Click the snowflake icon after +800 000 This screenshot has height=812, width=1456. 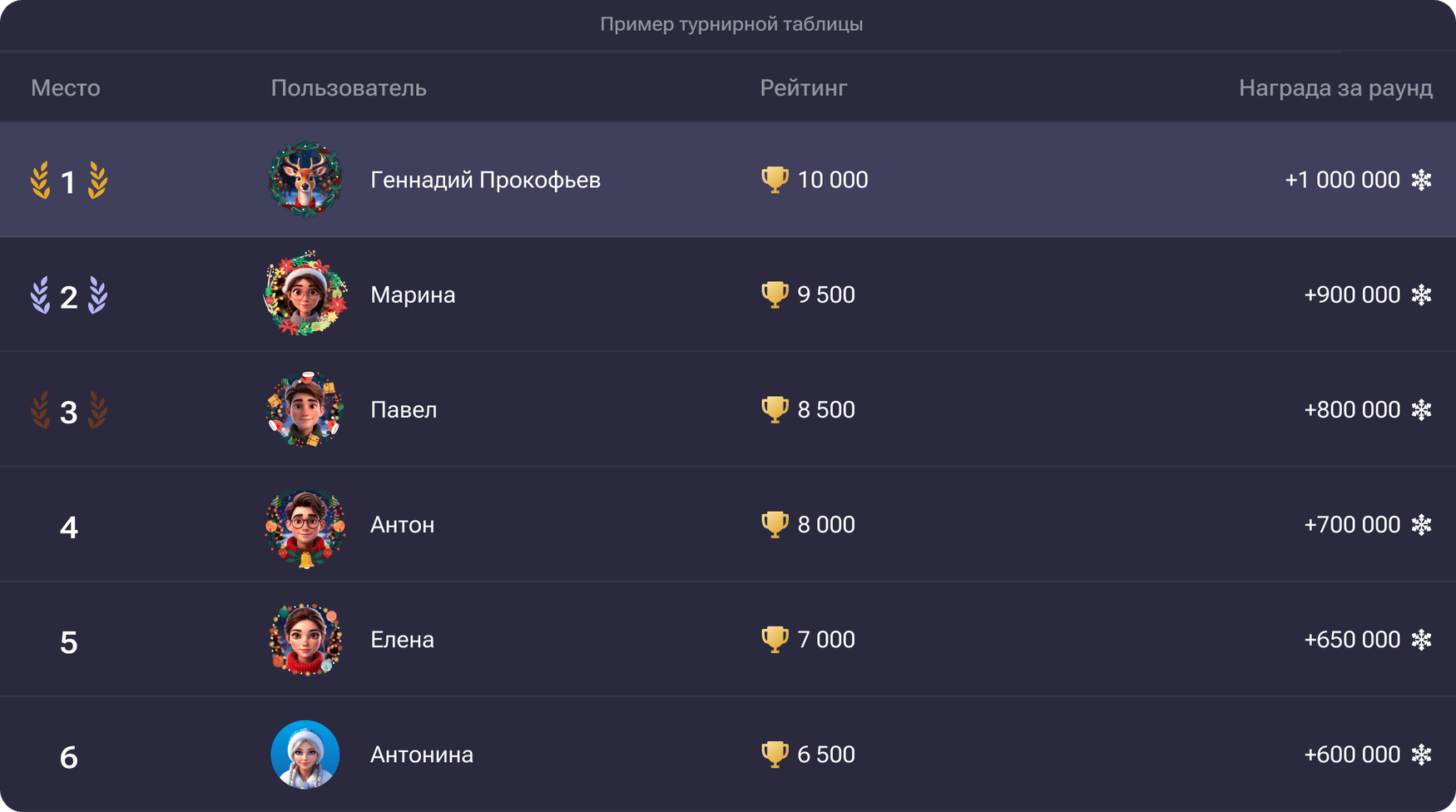[x=1421, y=409]
